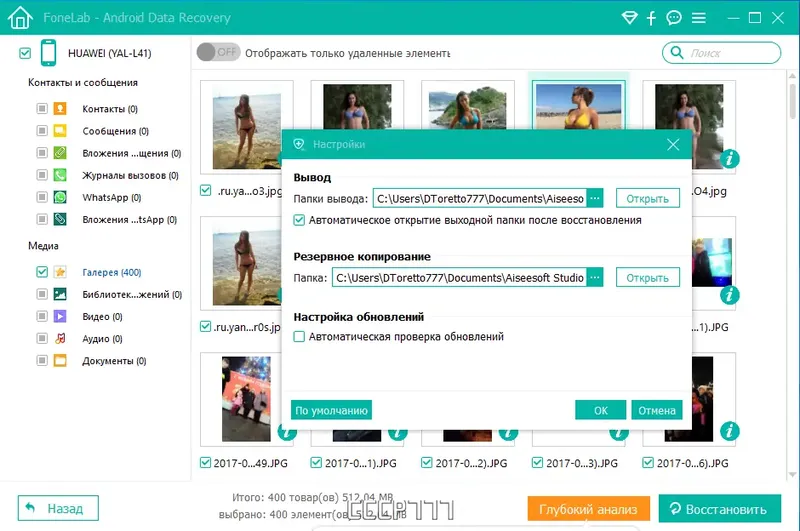
Task: Click the Галерея star icon
Action: tap(60, 272)
